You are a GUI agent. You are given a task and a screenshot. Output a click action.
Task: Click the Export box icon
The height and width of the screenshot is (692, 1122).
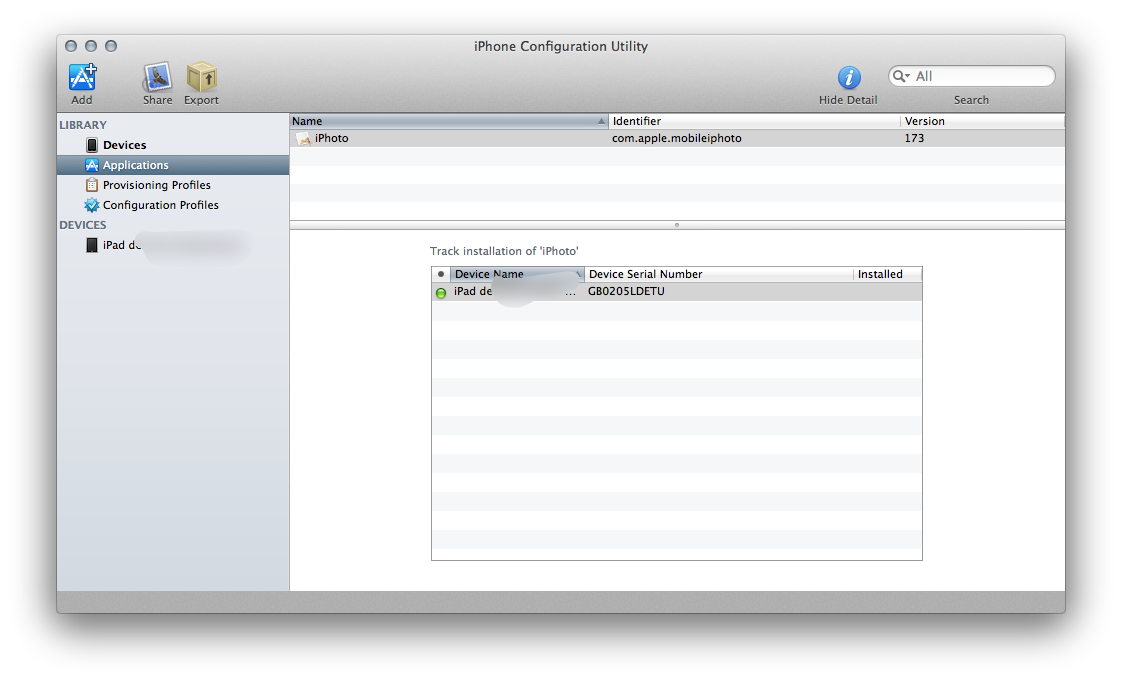(201, 77)
